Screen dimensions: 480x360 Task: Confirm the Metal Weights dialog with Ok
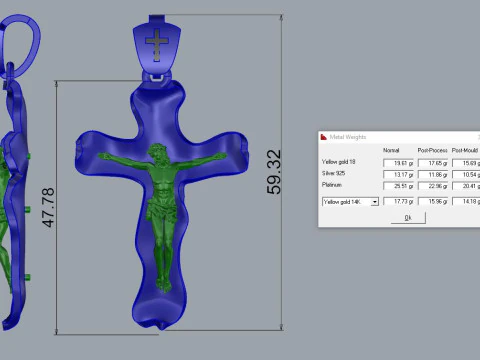pos(408,218)
